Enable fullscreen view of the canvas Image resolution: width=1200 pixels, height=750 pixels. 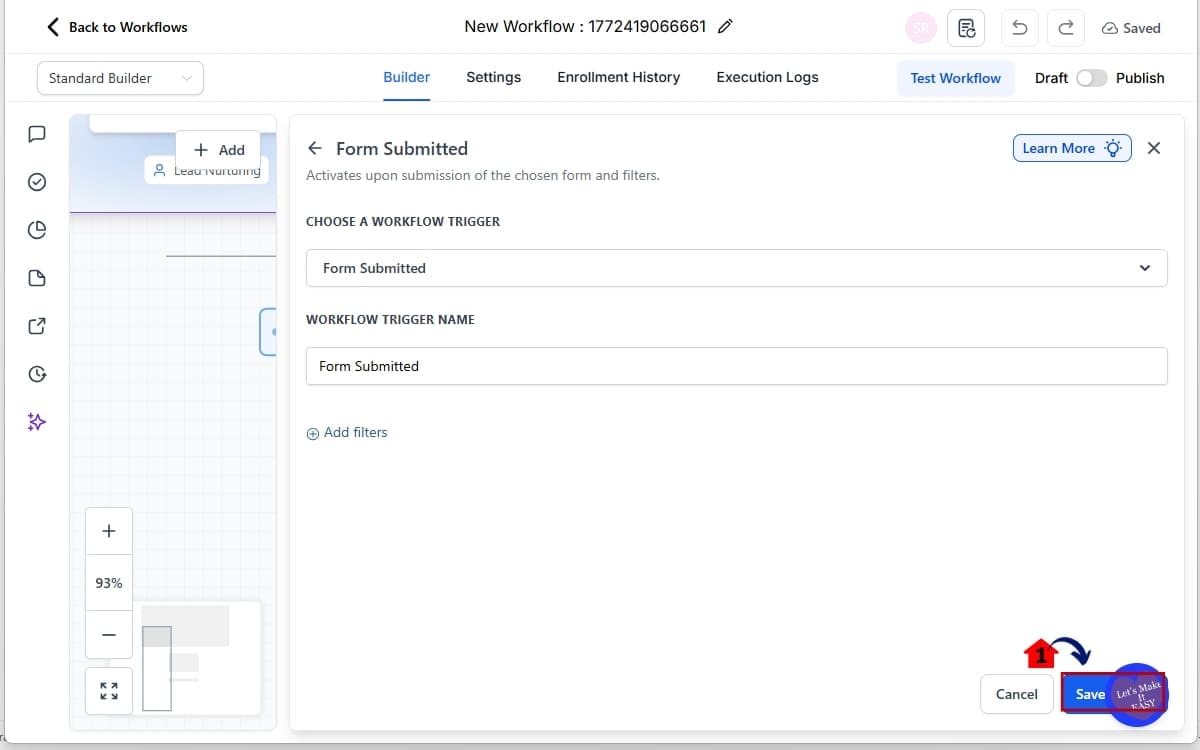(108, 690)
